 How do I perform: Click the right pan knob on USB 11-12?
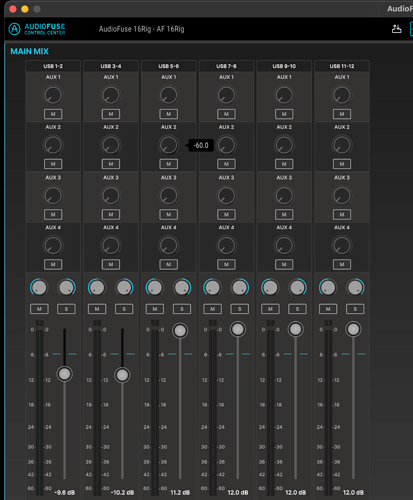[355, 287]
